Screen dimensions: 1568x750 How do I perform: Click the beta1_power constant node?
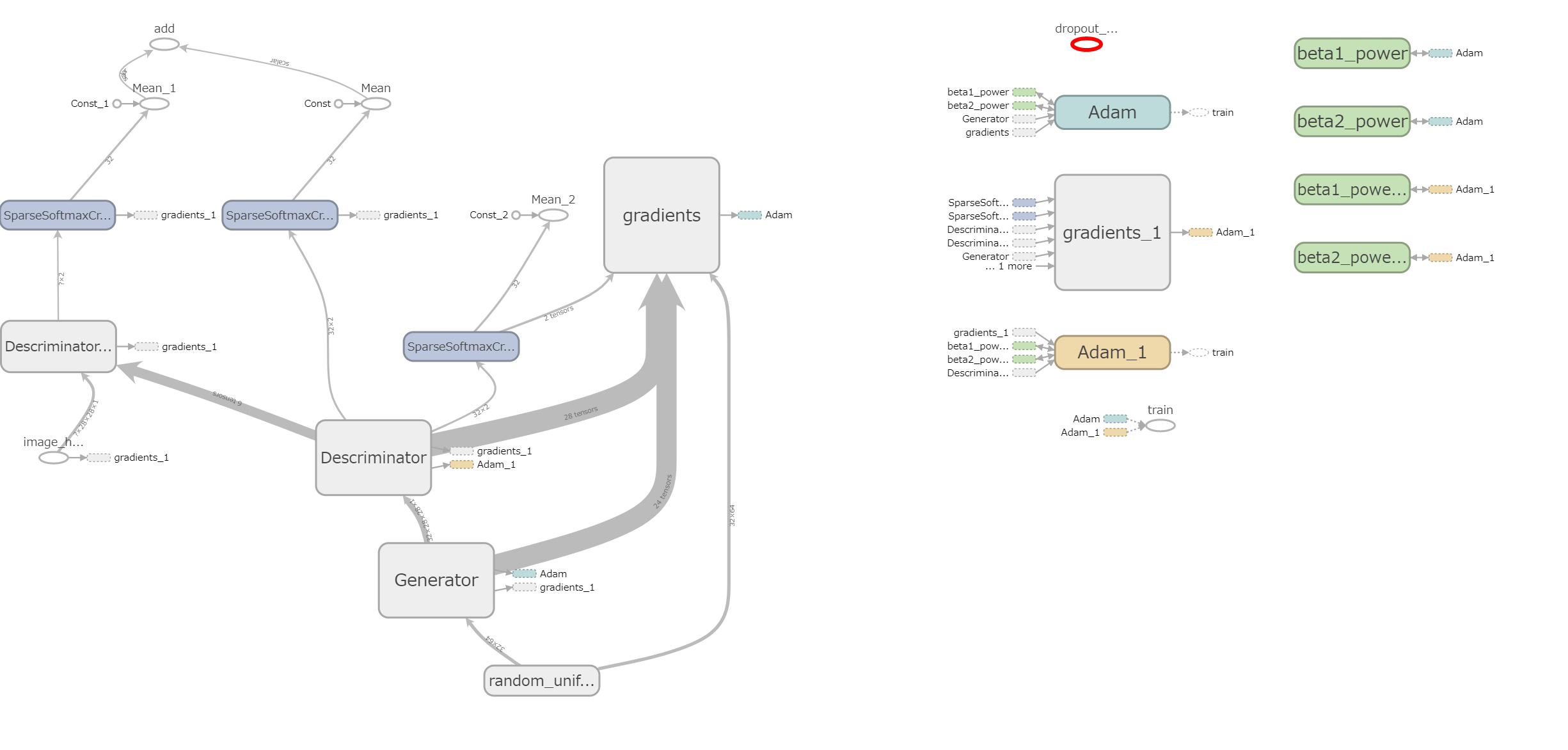(1352, 53)
